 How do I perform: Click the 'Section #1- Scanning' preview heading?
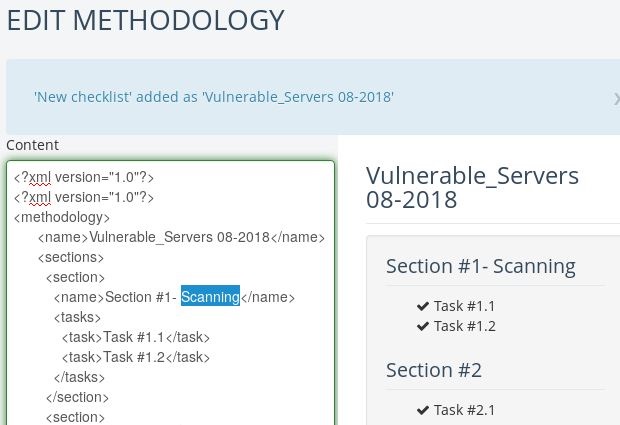point(480,266)
